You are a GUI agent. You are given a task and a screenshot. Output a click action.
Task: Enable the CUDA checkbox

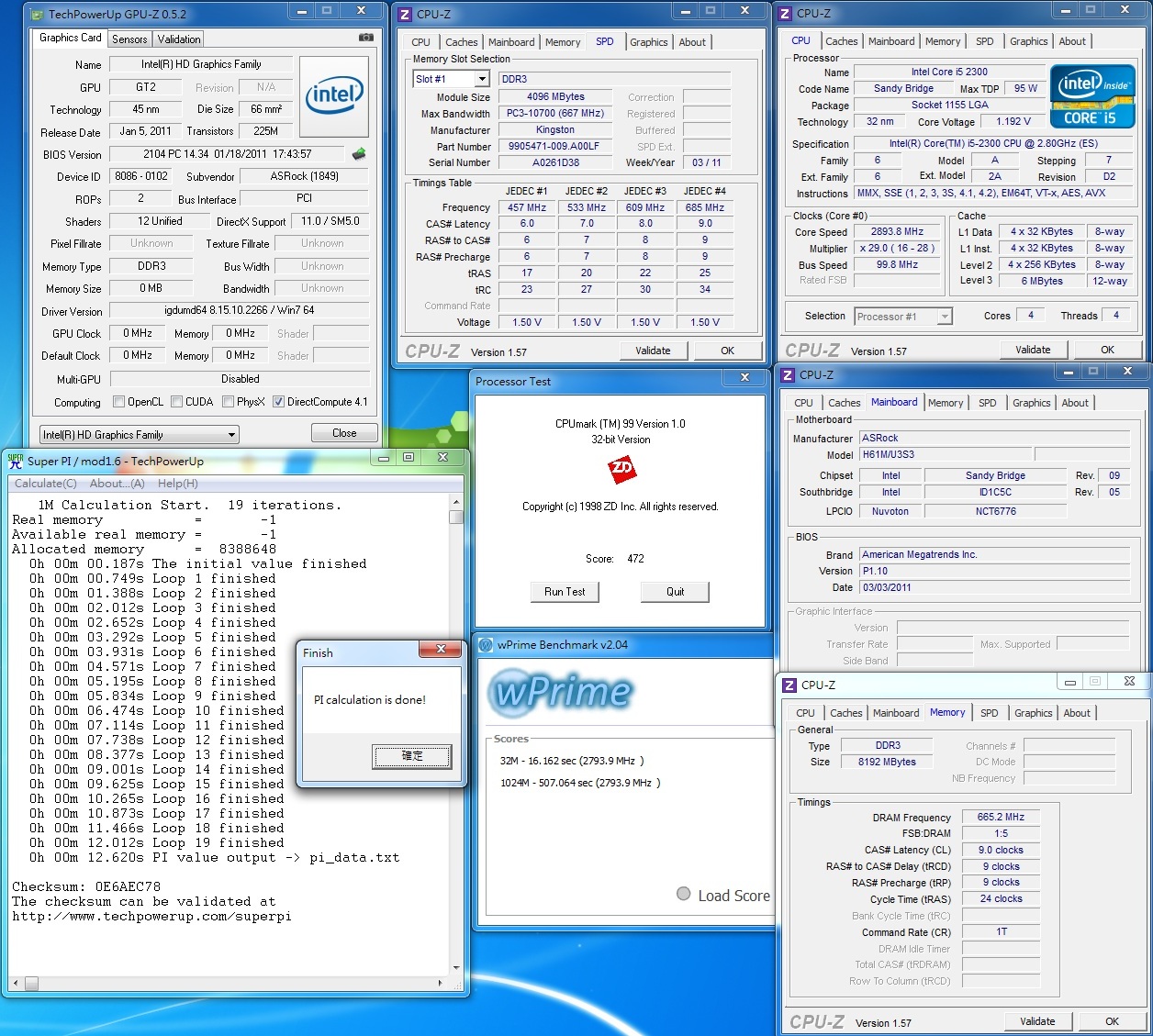coord(176,402)
